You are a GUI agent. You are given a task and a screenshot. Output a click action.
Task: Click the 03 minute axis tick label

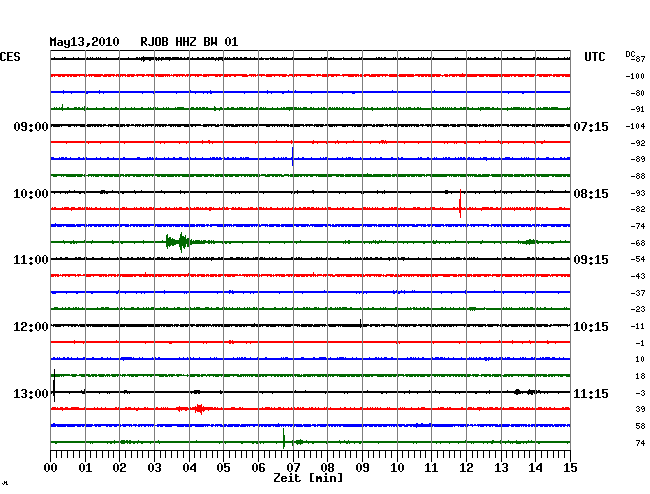click(154, 468)
